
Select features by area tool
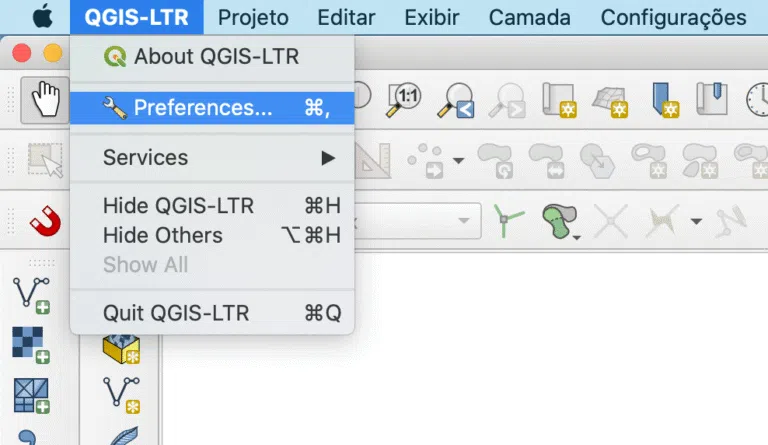(x=45, y=160)
